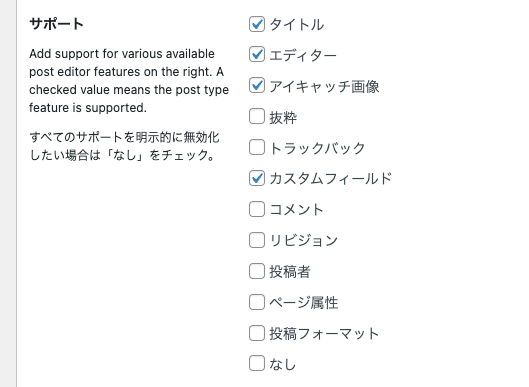Disable アイキャッチ画像 support
The height and width of the screenshot is (387, 529).
(257, 86)
